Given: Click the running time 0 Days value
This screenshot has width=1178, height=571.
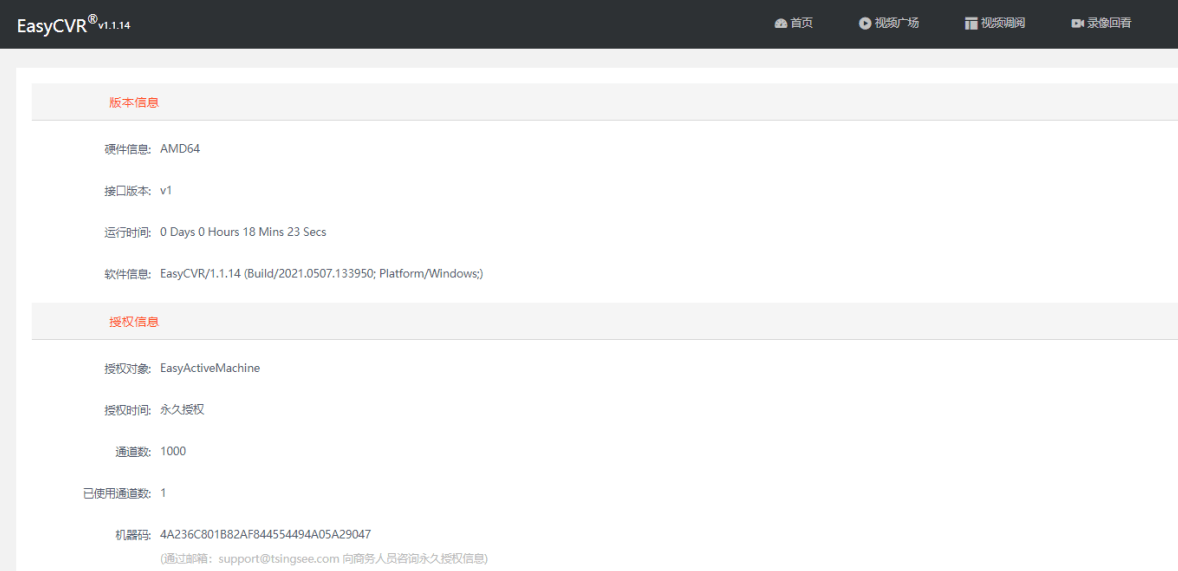Looking at the screenshot, I should (x=243, y=232).
